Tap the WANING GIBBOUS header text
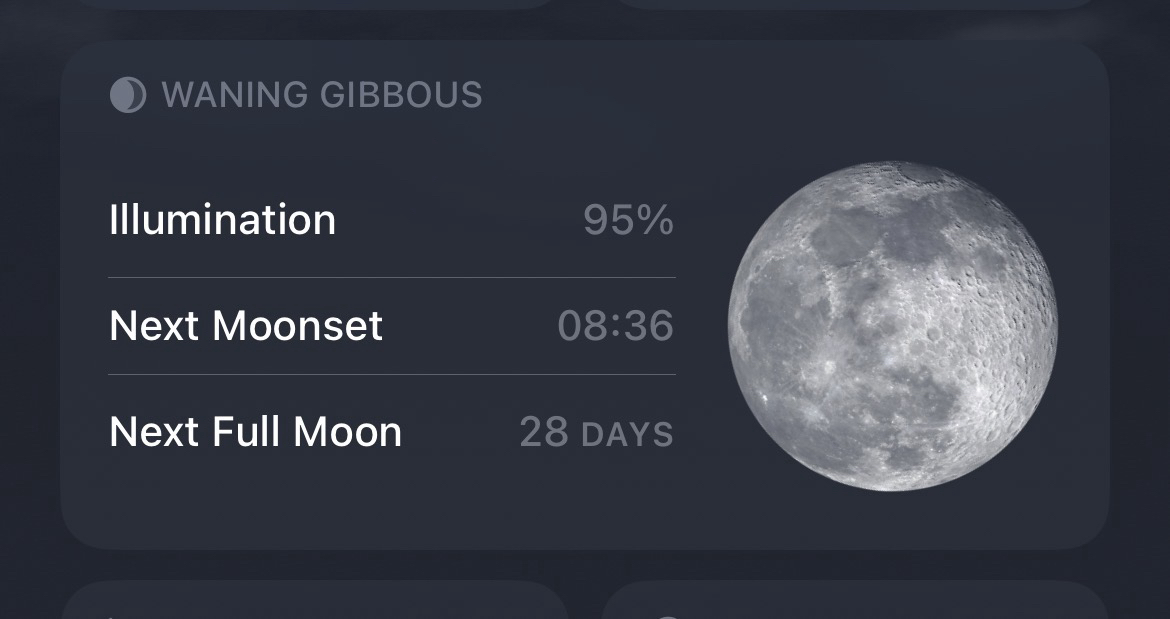Screen dimensions: 1170x619 (x=321, y=95)
